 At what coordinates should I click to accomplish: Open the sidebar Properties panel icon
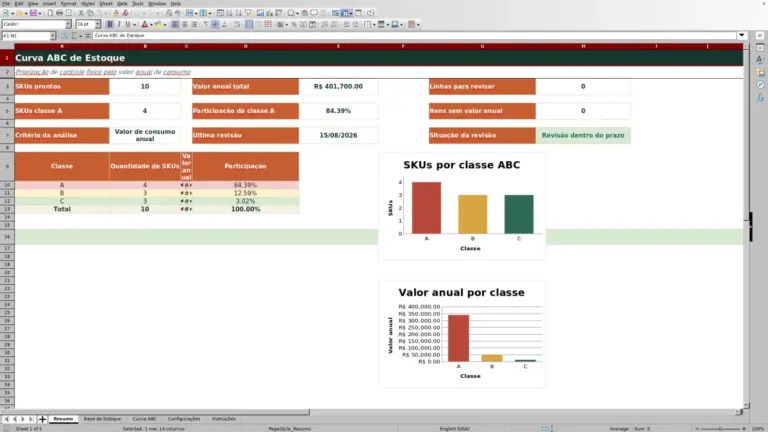coord(760,48)
